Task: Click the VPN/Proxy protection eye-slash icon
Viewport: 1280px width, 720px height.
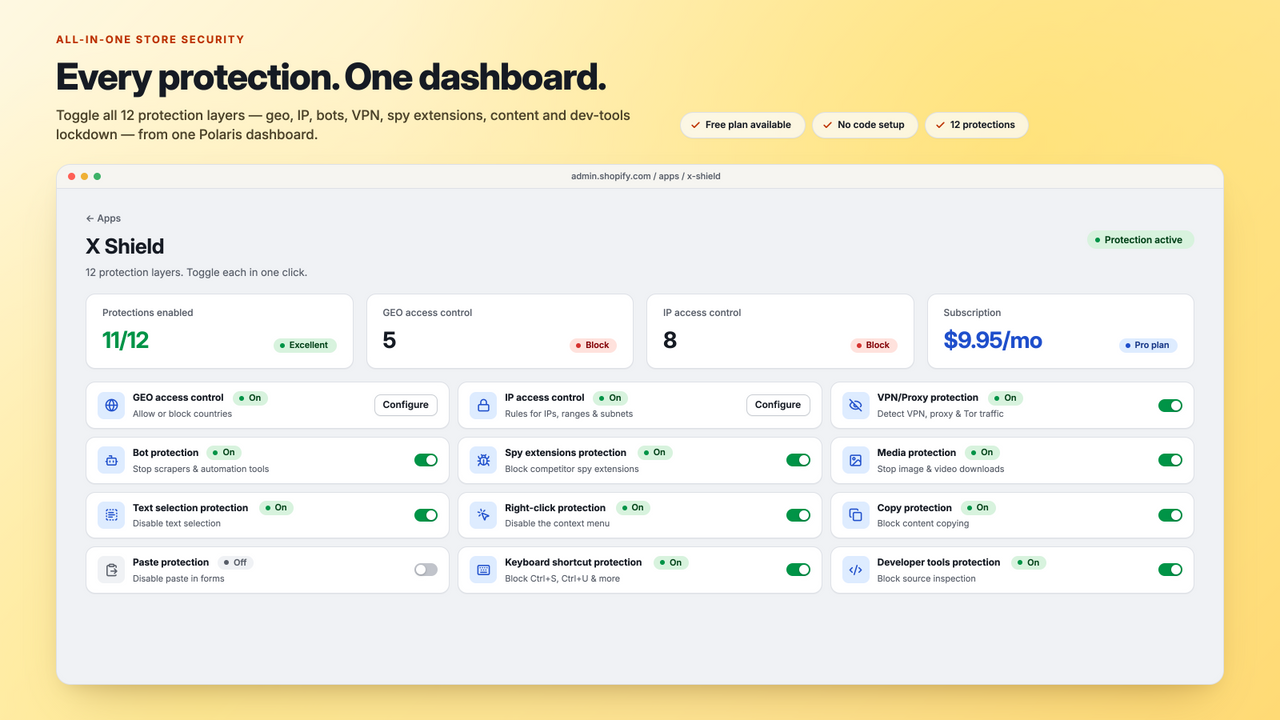Action: (855, 405)
